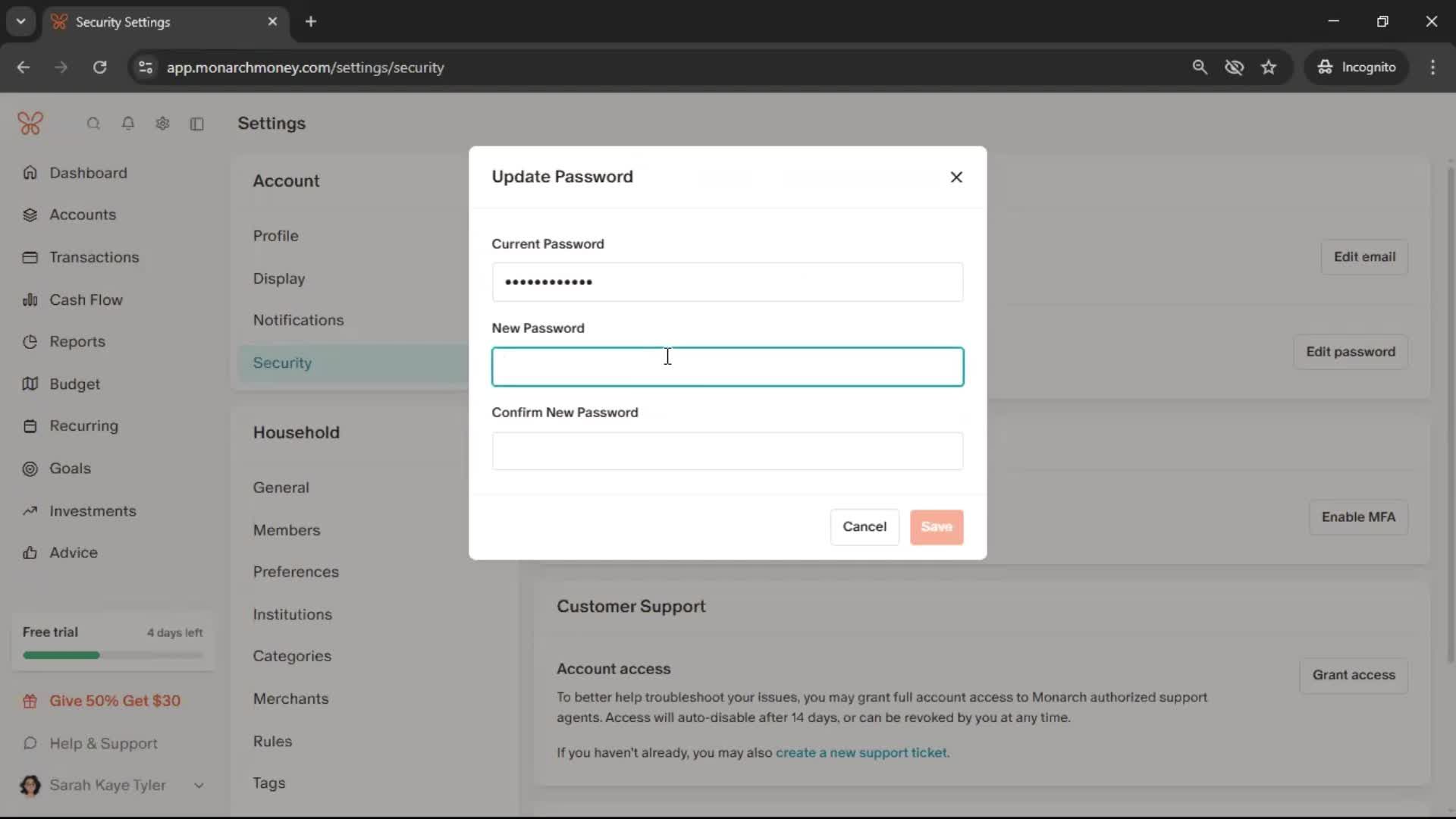This screenshot has width=1456, height=819.
Task: Click the Current Password field
Action: (727, 282)
